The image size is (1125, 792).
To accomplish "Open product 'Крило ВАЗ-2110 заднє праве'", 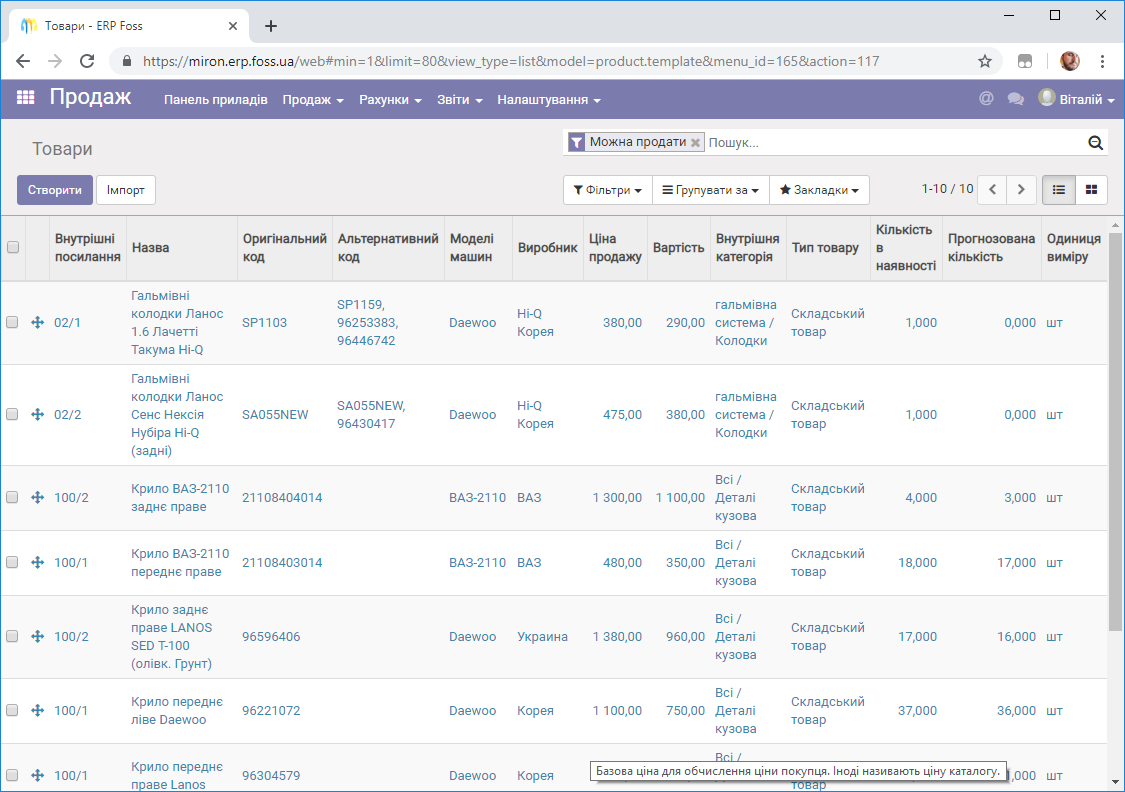I will 180,498.
